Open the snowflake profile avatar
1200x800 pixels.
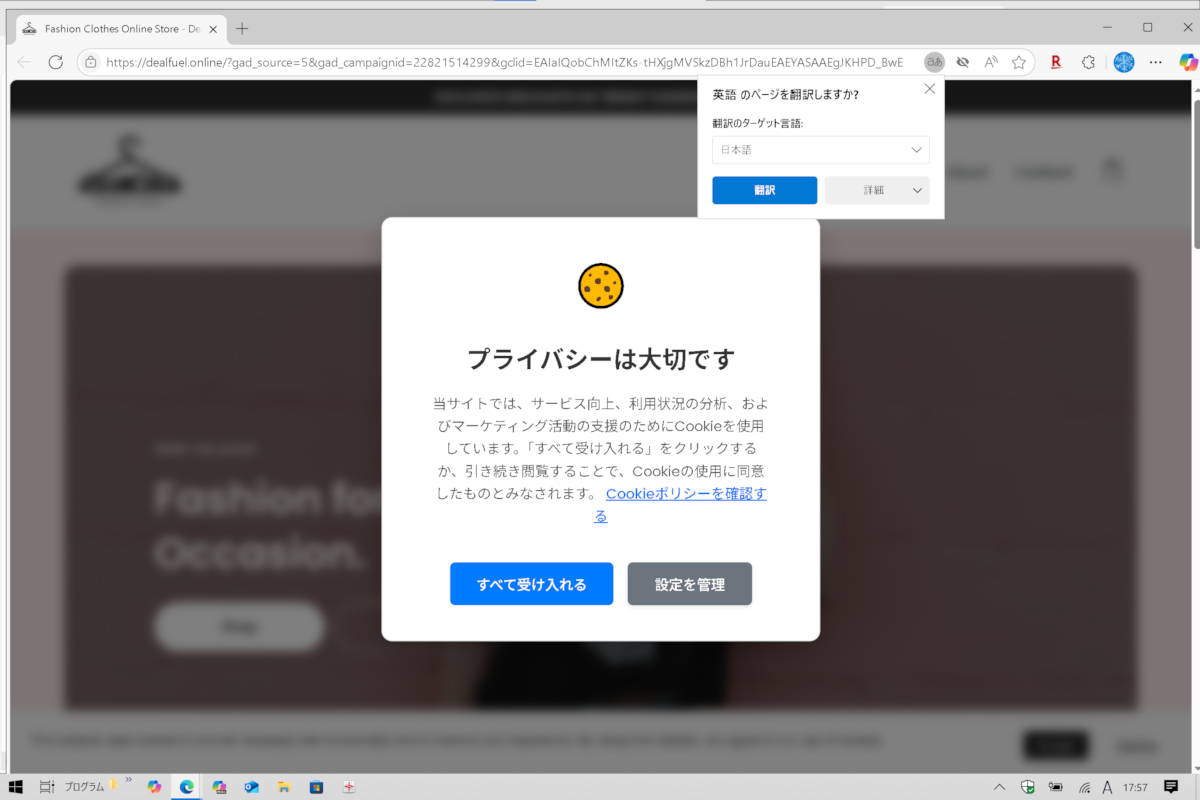pos(1124,62)
